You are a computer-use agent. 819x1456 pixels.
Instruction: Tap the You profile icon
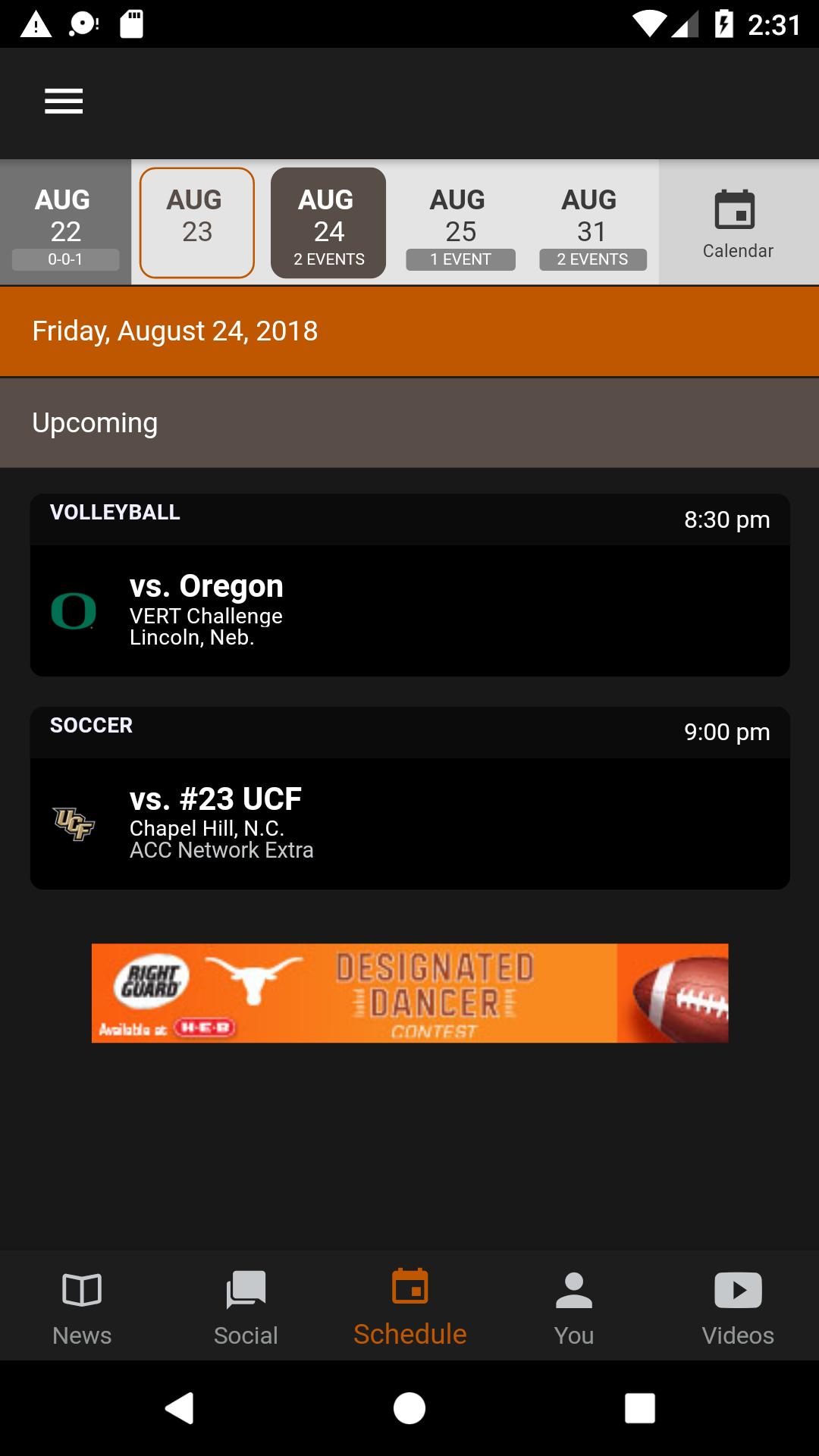point(574,1290)
